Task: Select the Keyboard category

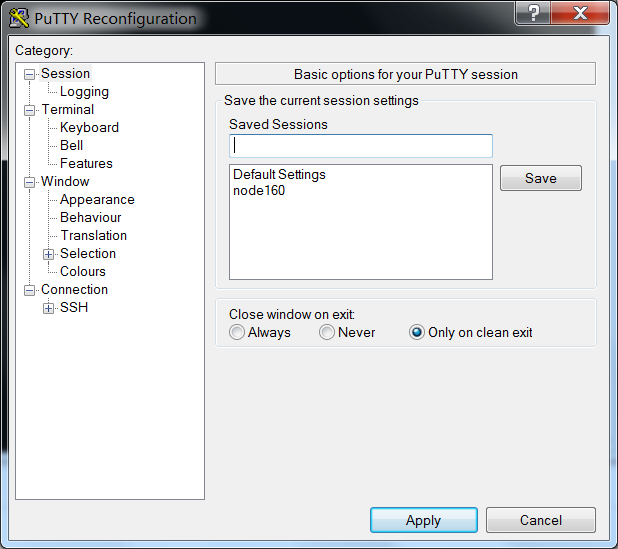Action: tap(89, 127)
